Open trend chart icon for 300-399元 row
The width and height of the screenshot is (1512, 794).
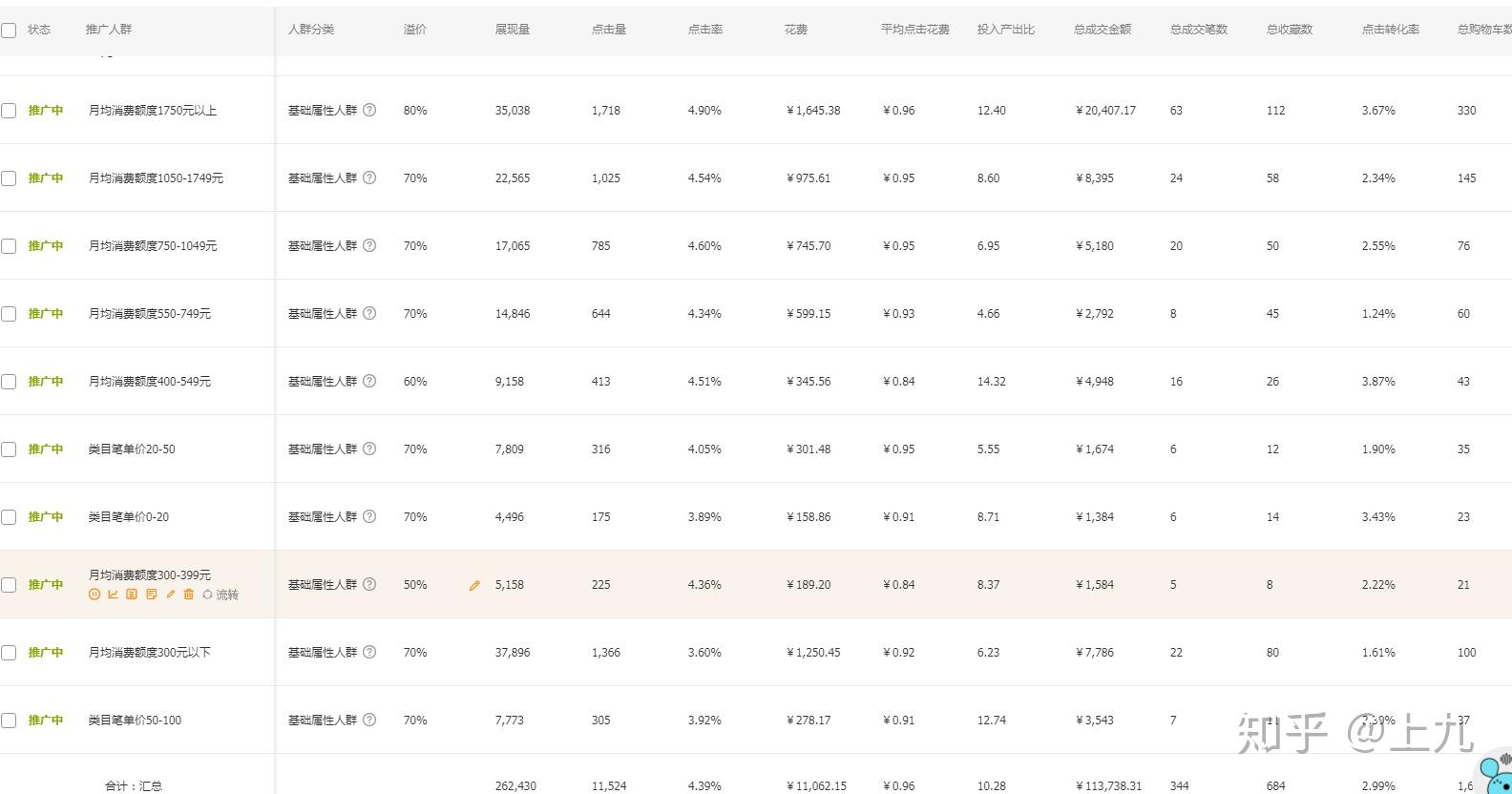click(113, 595)
